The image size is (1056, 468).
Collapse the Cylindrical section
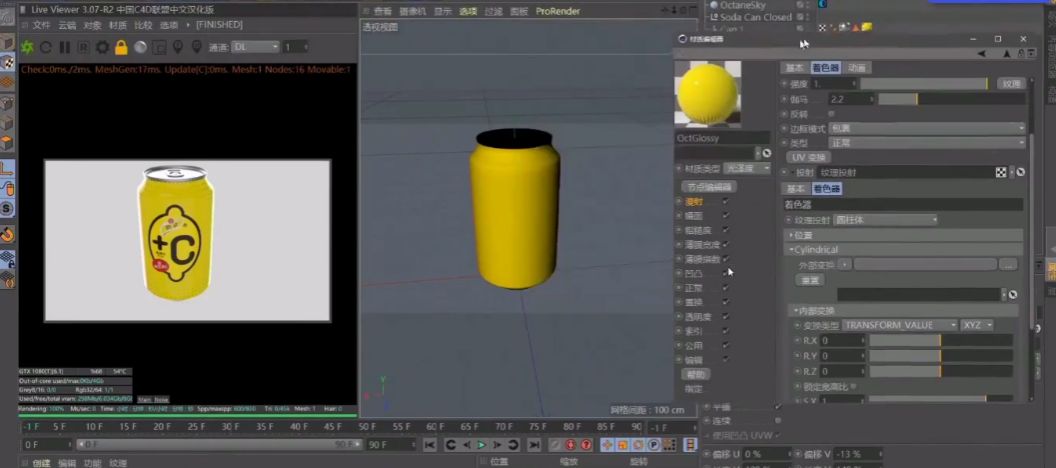790,249
